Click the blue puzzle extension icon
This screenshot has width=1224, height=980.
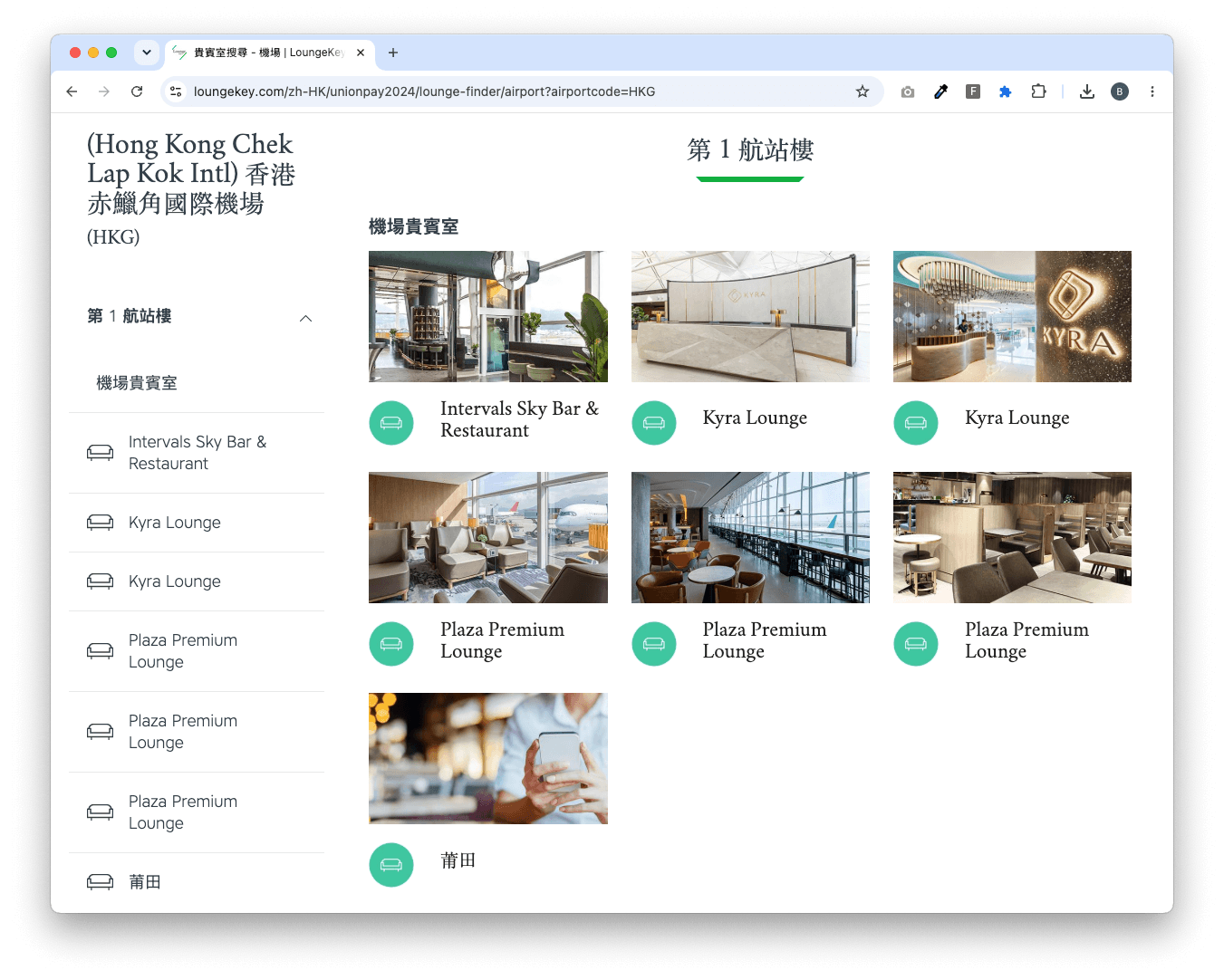click(1006, 91)
